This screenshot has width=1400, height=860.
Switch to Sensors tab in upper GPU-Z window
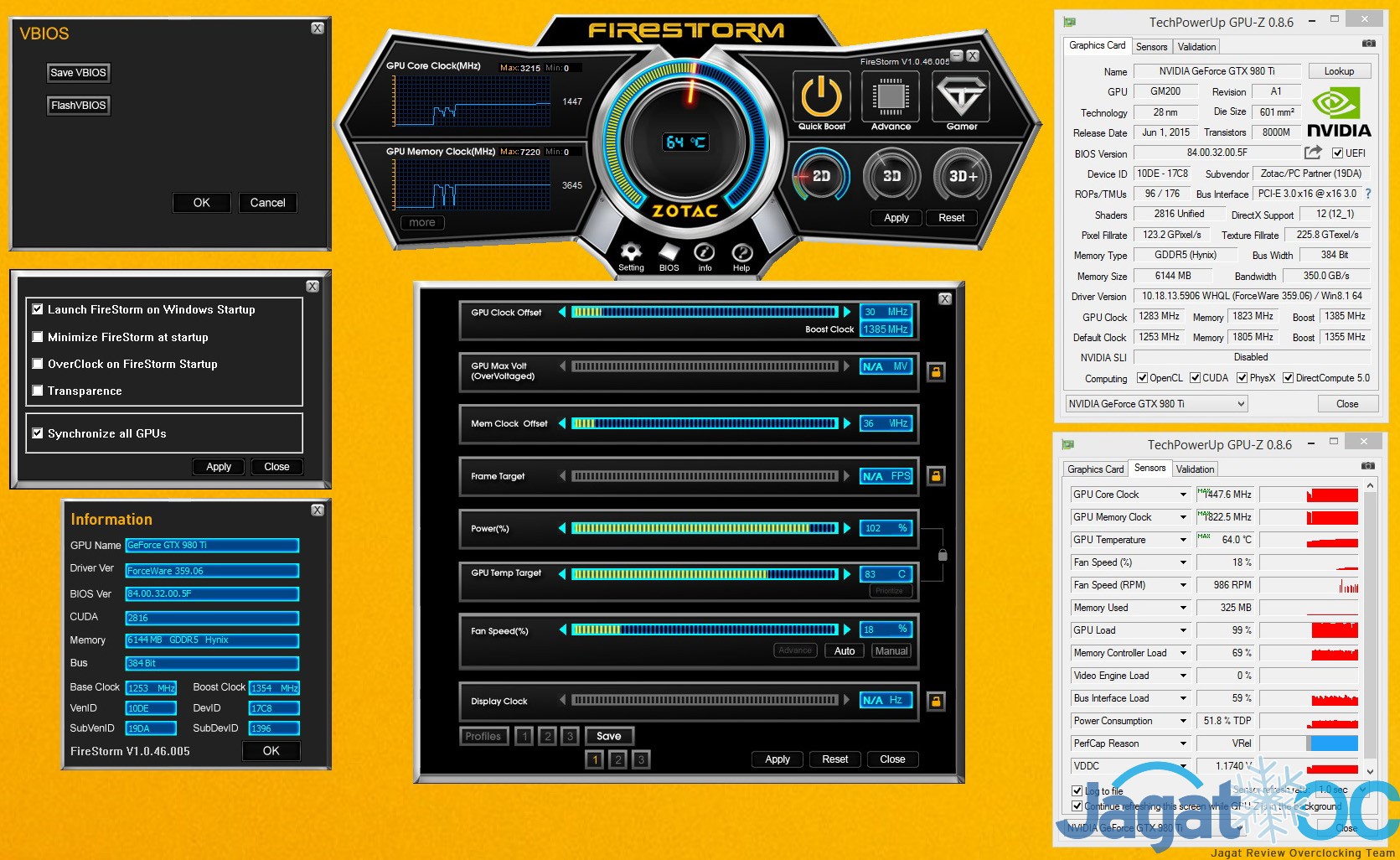click(1151, 47)
